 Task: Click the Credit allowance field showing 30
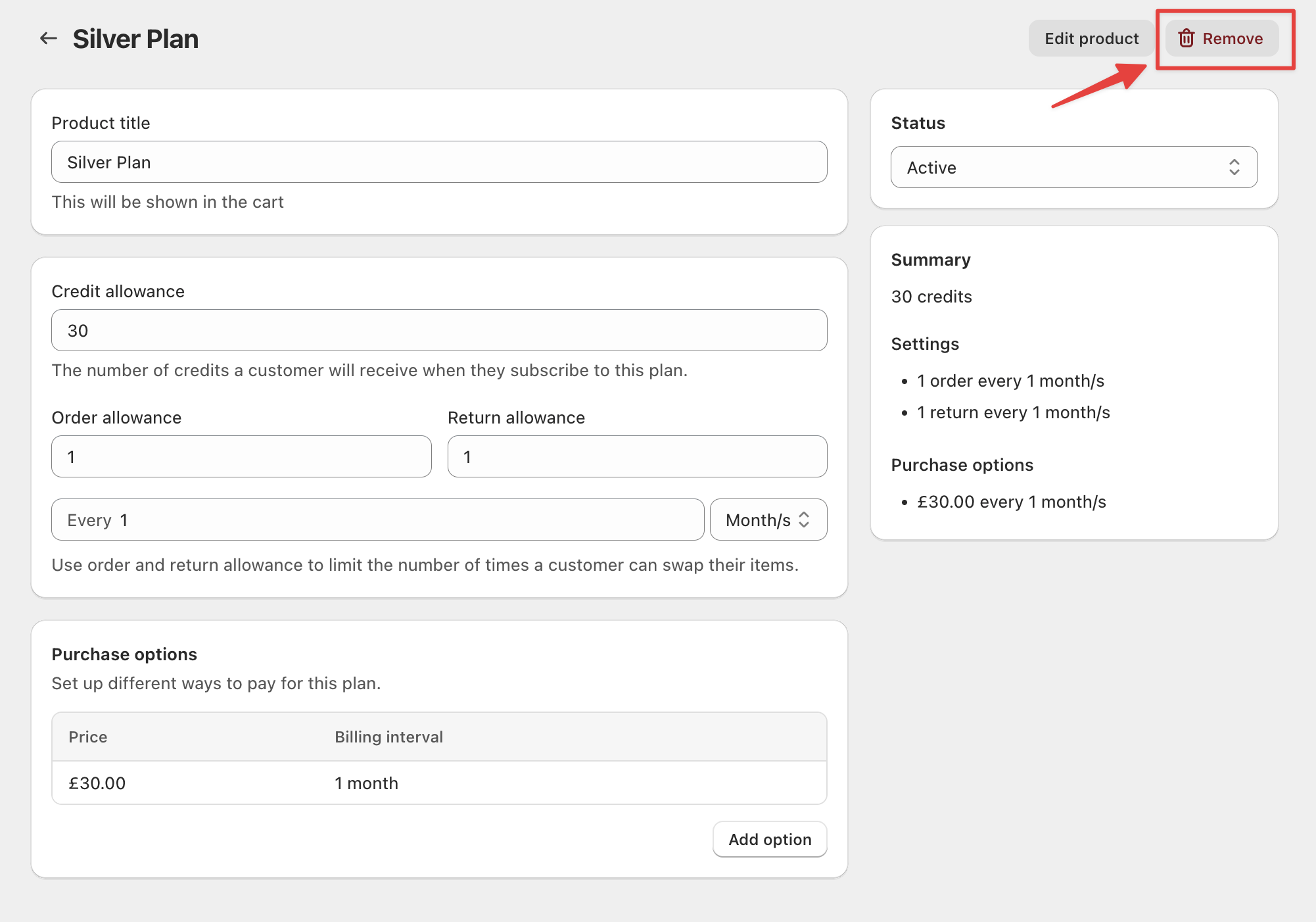pyautogui.click(x=438, y=330)
